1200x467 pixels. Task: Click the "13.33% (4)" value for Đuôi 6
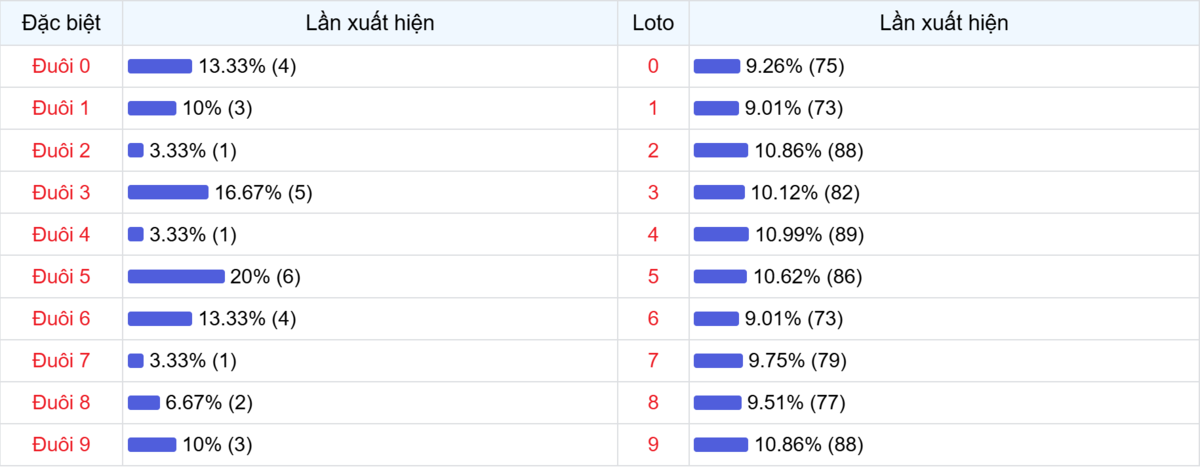pos(247,319)
